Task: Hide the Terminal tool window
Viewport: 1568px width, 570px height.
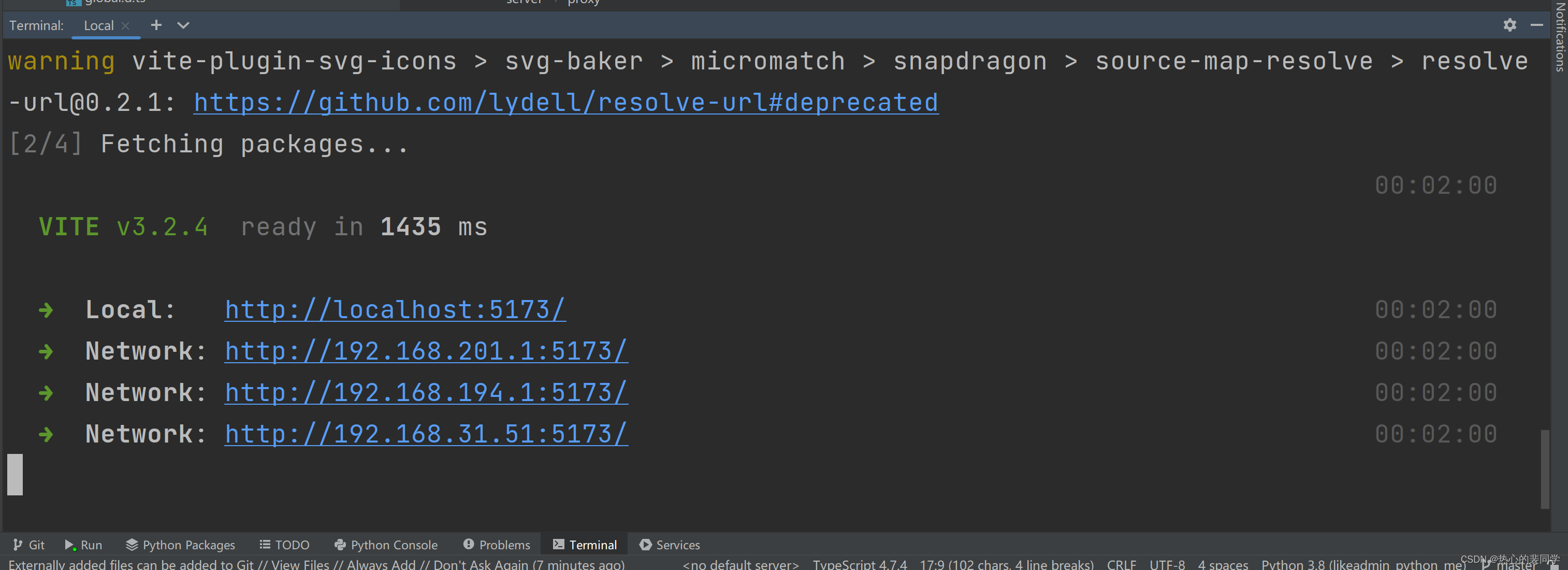Action: pyautogui.click(x=1537, y=25)
